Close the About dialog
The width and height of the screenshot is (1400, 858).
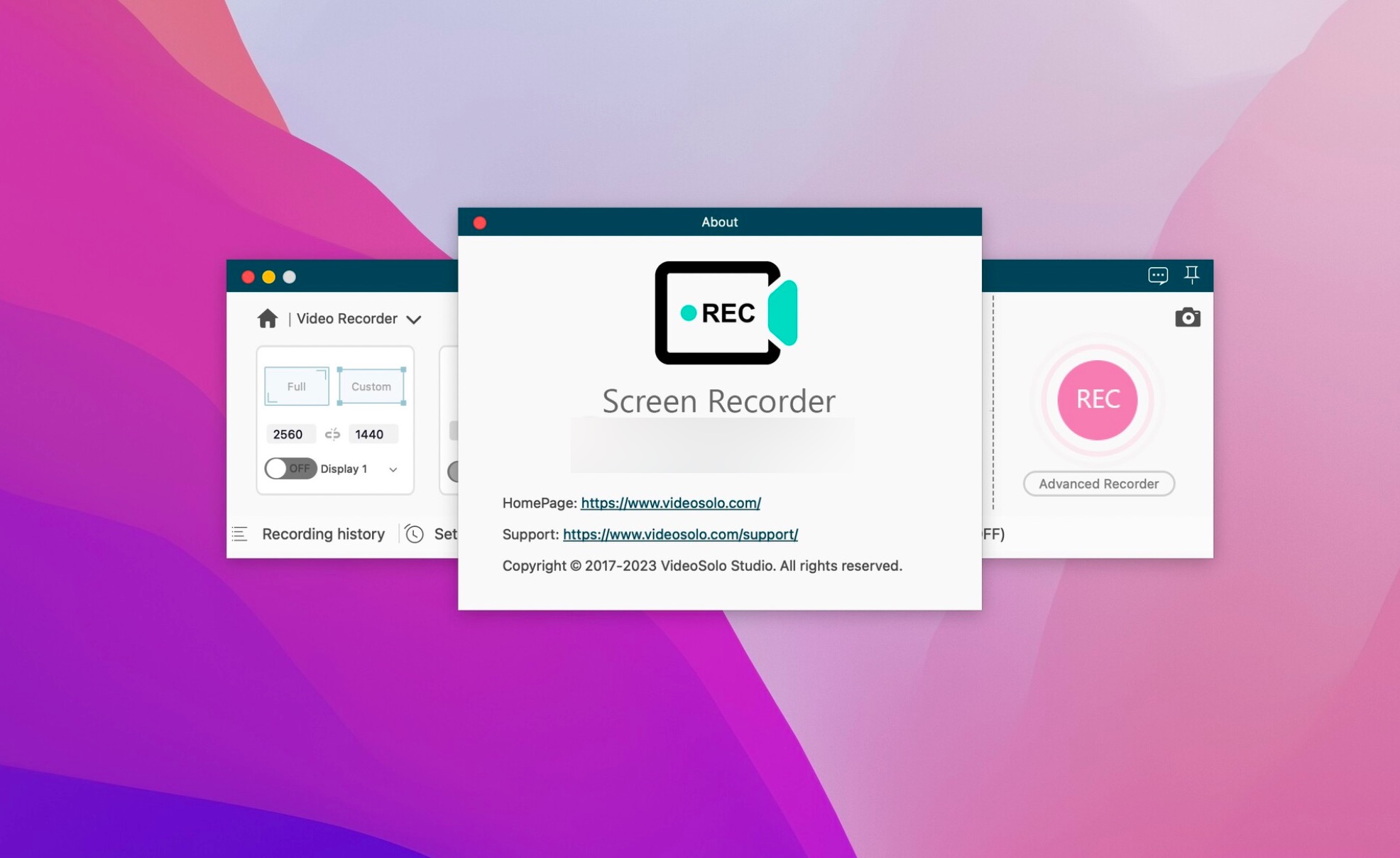click(480, 223)
